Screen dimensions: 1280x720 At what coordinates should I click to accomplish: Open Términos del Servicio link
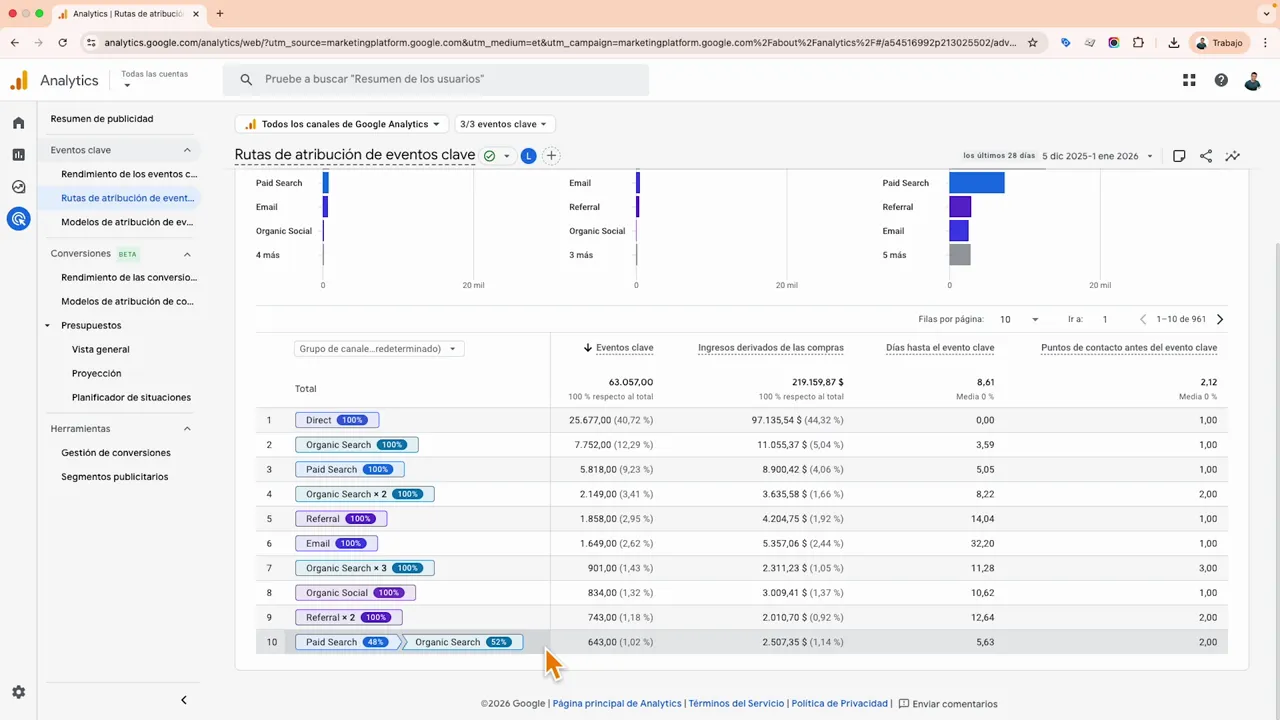coord(736,704)
